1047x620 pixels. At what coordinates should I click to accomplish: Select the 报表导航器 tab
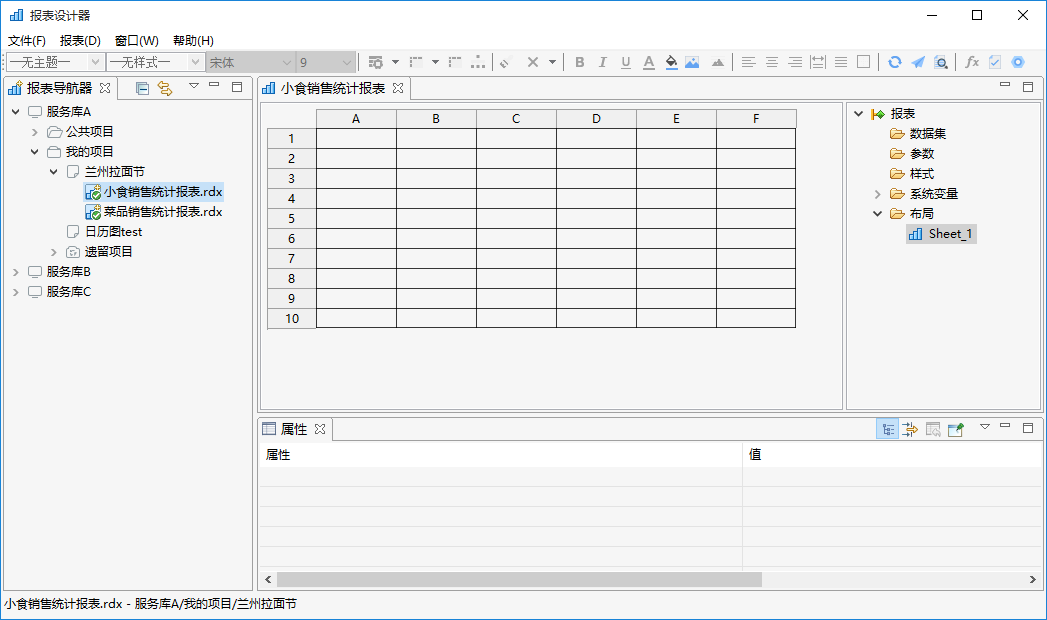click(x=59, y=88)
